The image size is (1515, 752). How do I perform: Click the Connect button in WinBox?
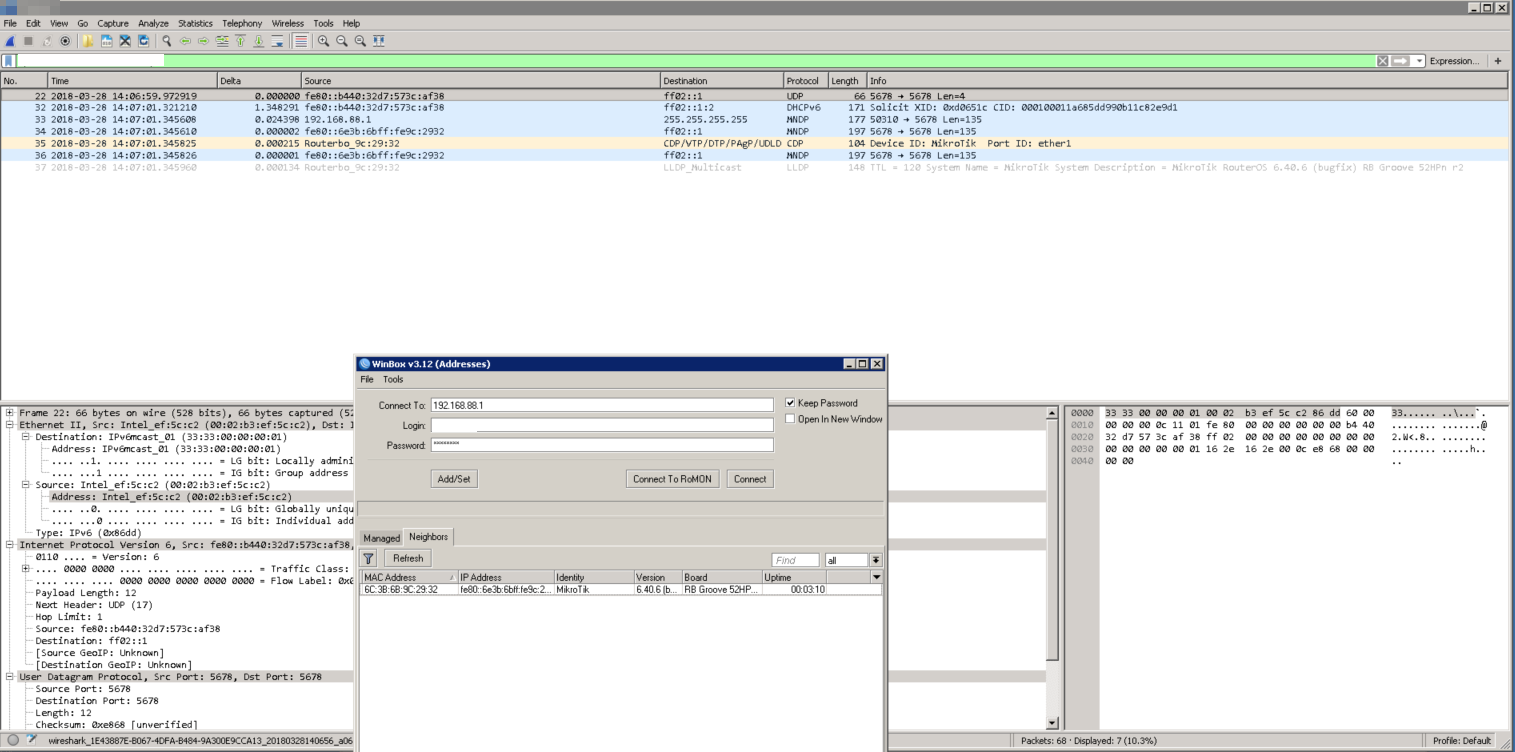coord(750,479)
